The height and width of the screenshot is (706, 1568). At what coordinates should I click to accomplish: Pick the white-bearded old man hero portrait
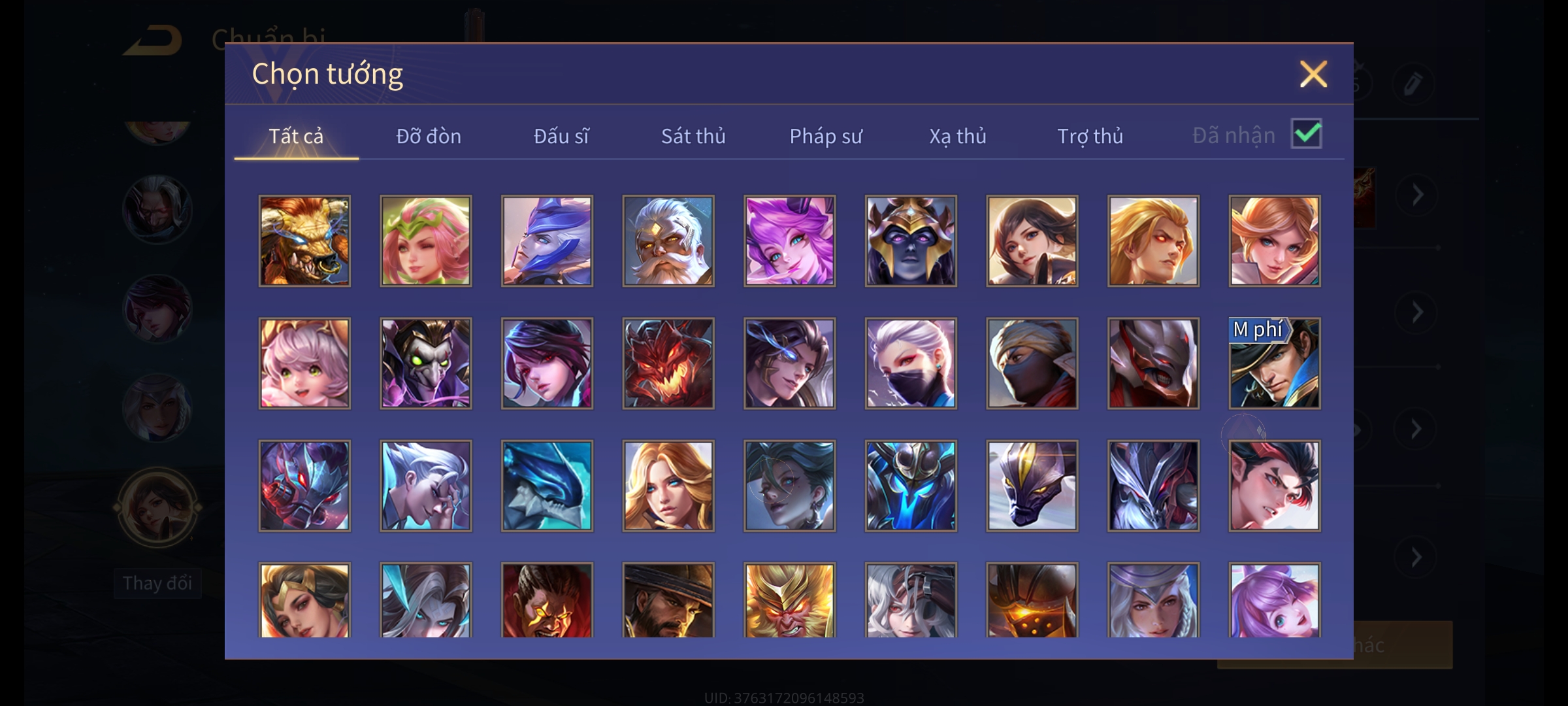click(668, 241)
